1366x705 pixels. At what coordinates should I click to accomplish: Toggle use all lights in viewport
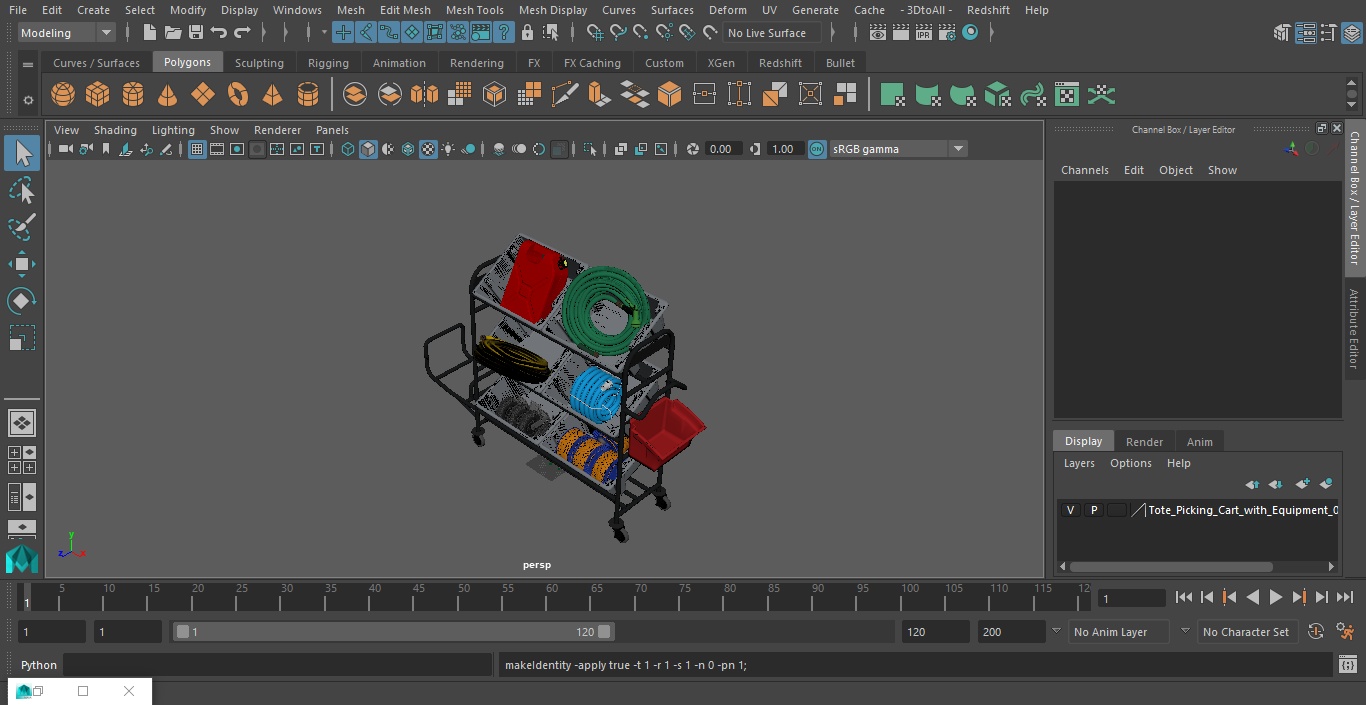pos(448,149)
